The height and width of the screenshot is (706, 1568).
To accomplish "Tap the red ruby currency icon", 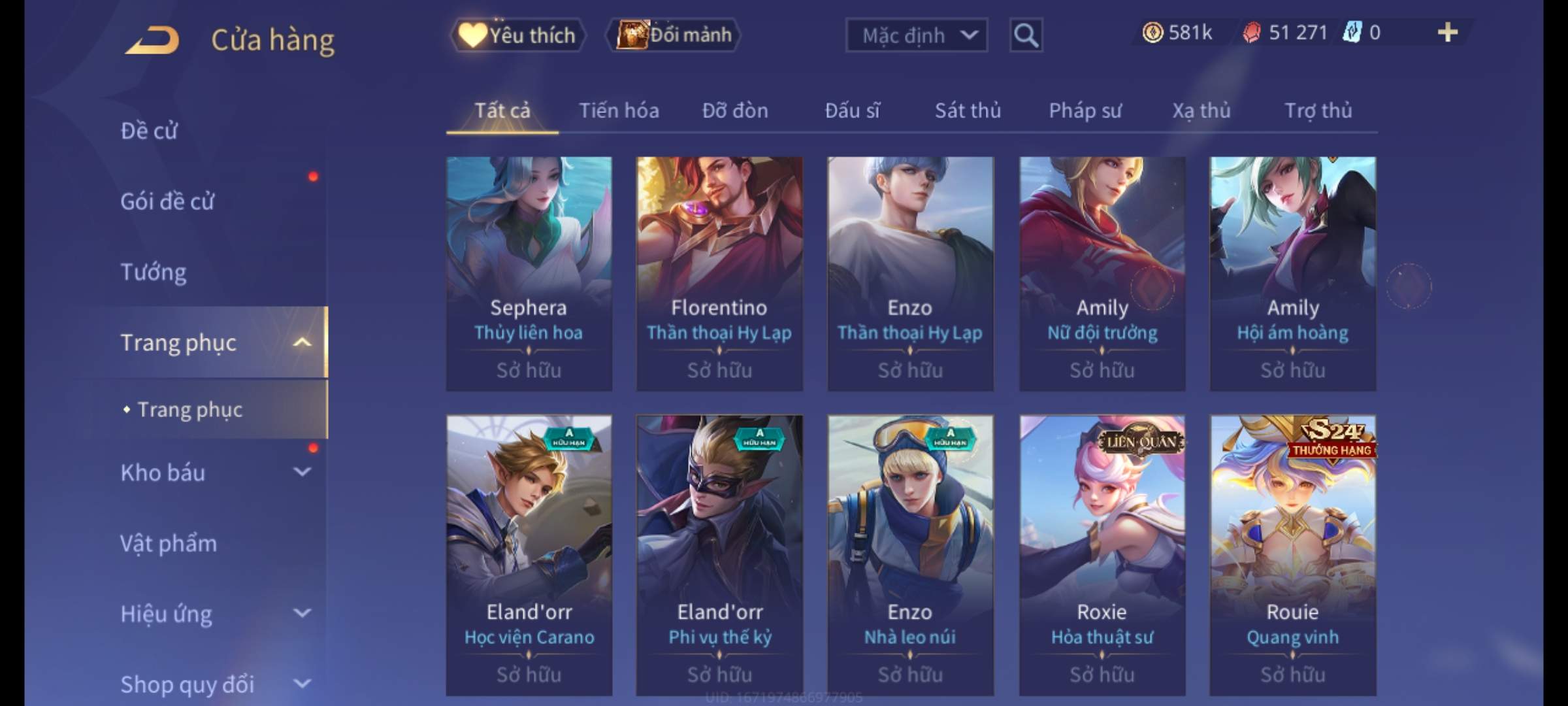I will (1252, 33).
